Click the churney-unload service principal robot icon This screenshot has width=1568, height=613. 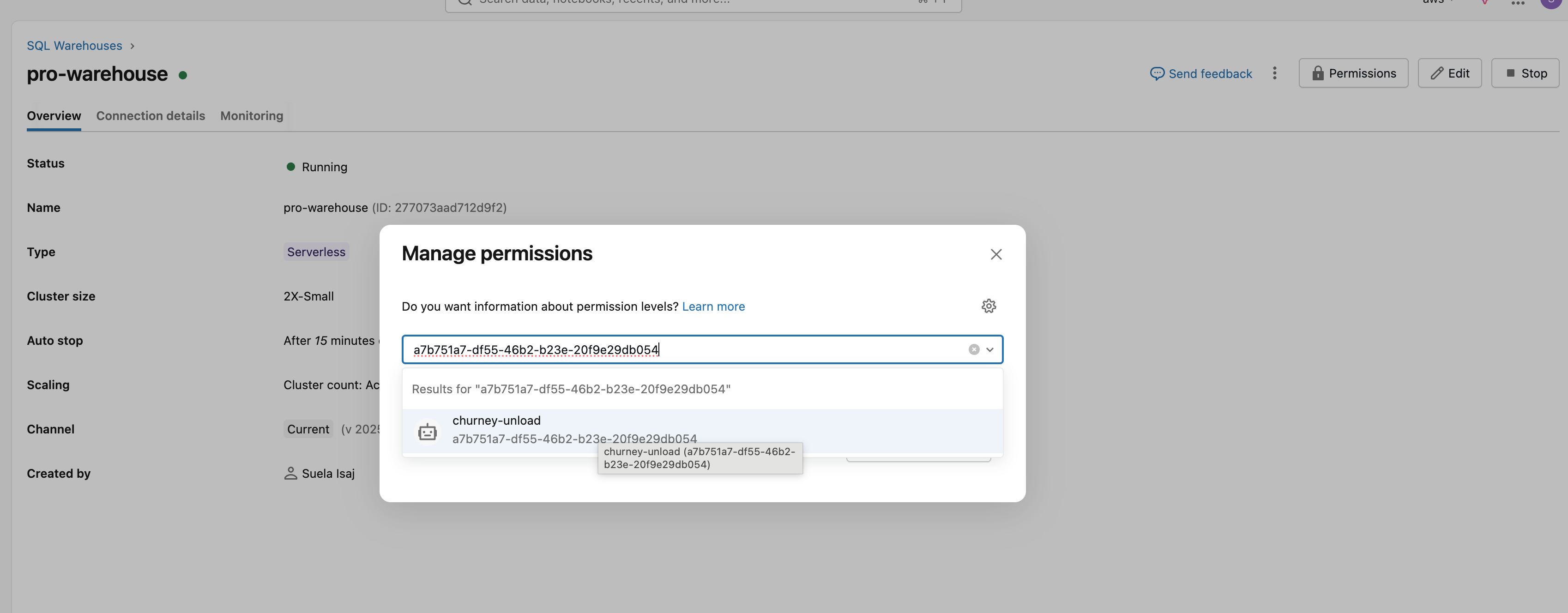click(x=427, y=432)
